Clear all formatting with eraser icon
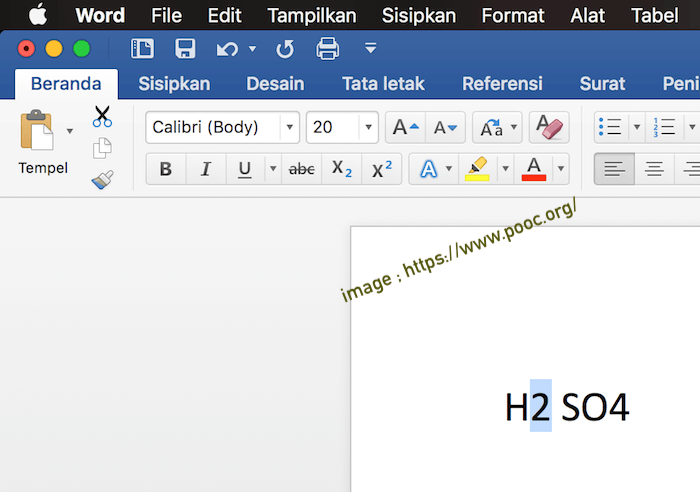Viewport: 700px width, 492px height. coord(549,127)
